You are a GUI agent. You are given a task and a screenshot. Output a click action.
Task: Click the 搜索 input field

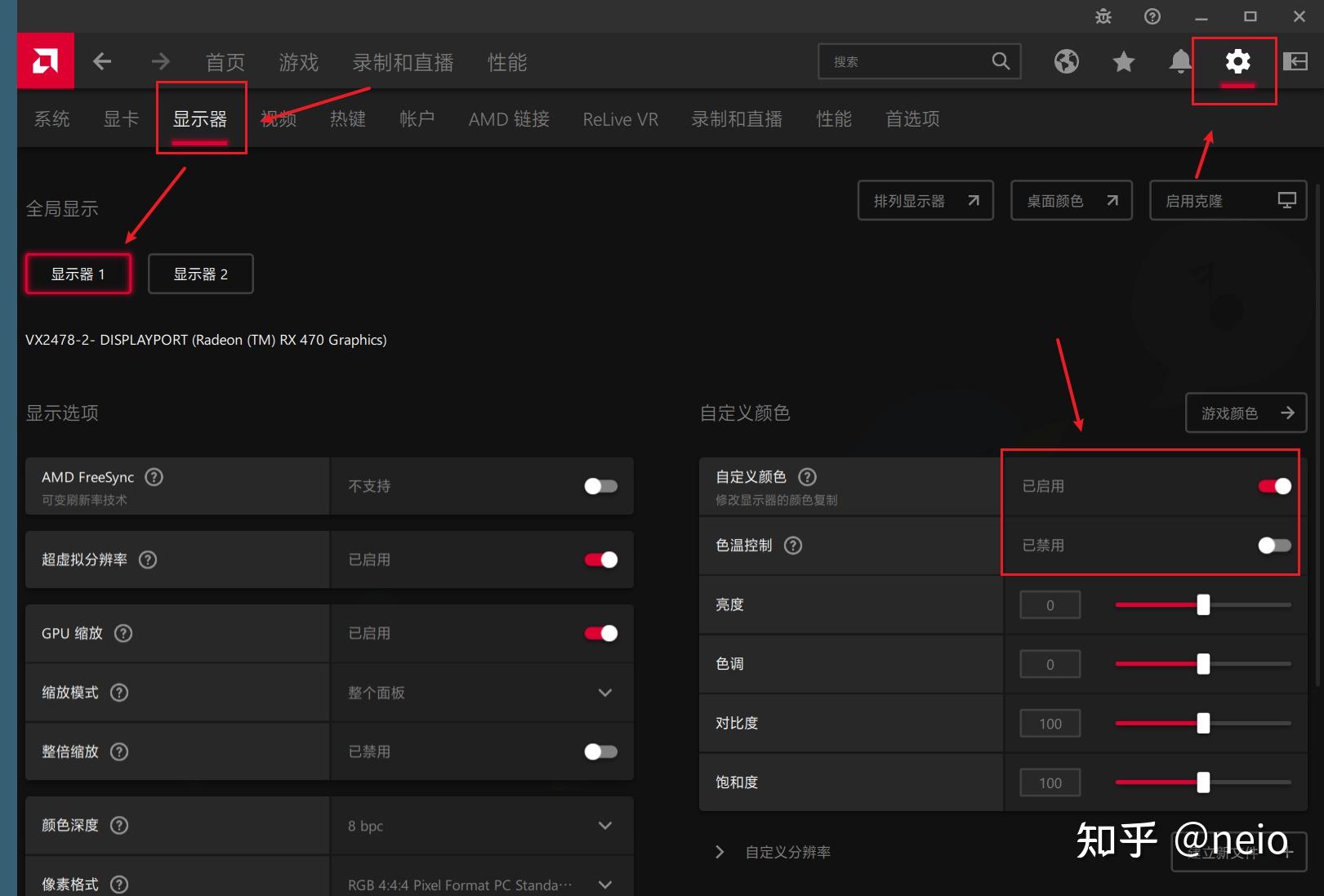click(920, 61)
